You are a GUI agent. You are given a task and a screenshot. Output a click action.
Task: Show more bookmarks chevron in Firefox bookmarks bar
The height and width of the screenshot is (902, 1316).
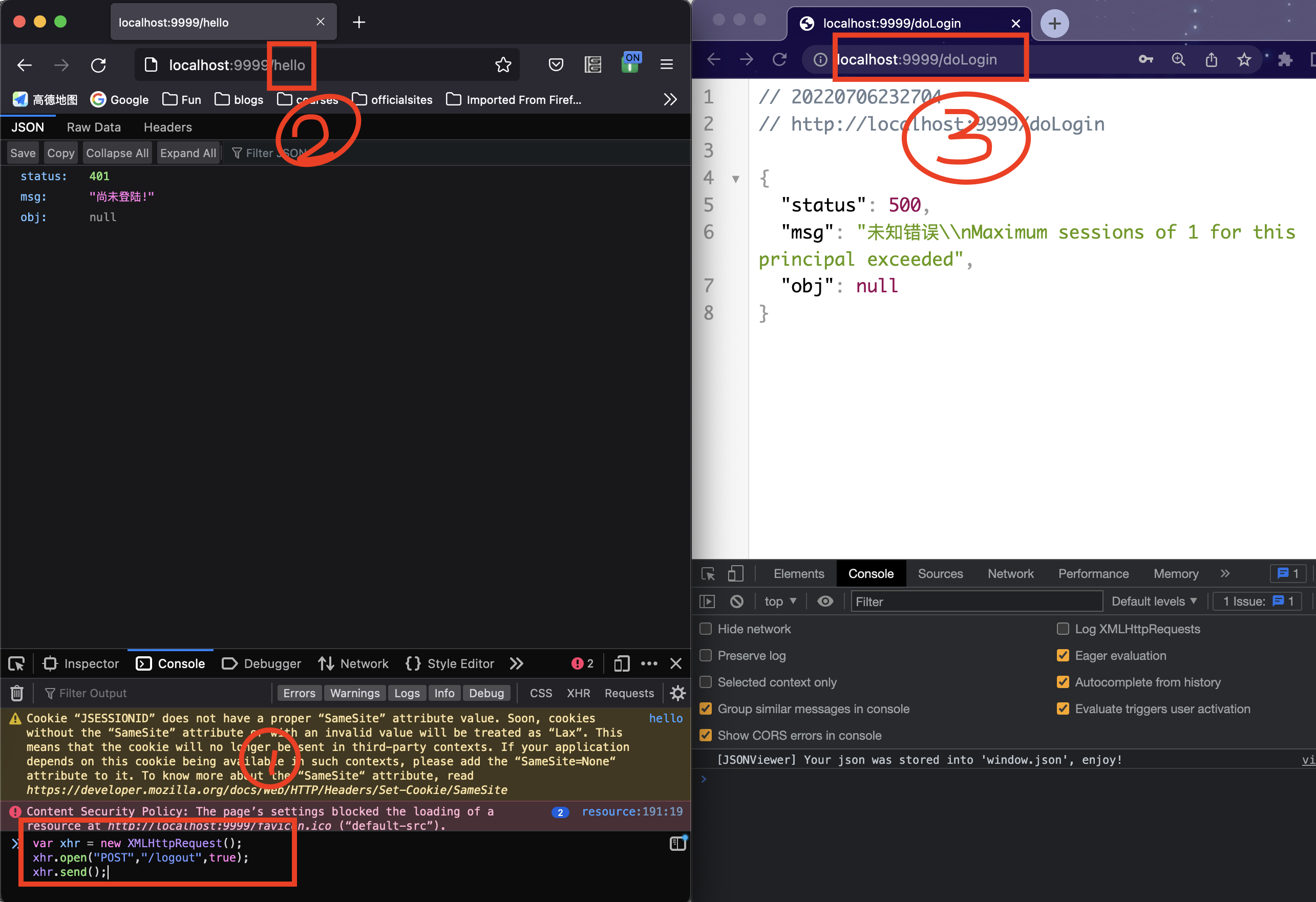pyautogui.click(x=670, y=100)
